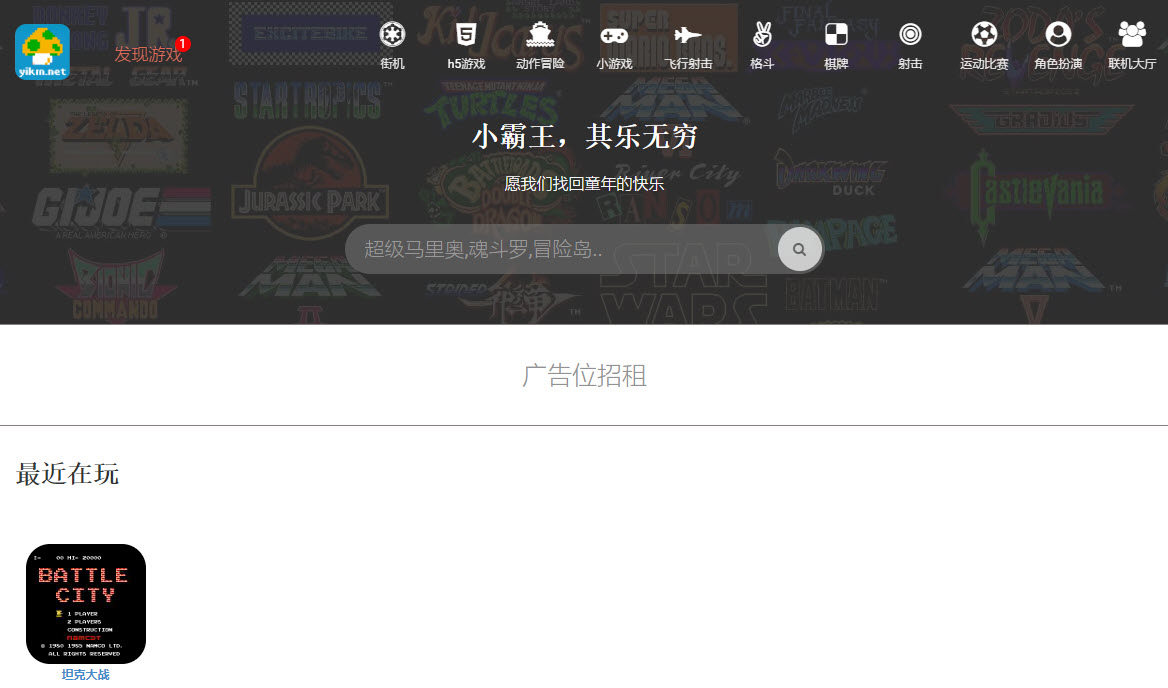Open the 射击 shooting target icon

[909, 42]
